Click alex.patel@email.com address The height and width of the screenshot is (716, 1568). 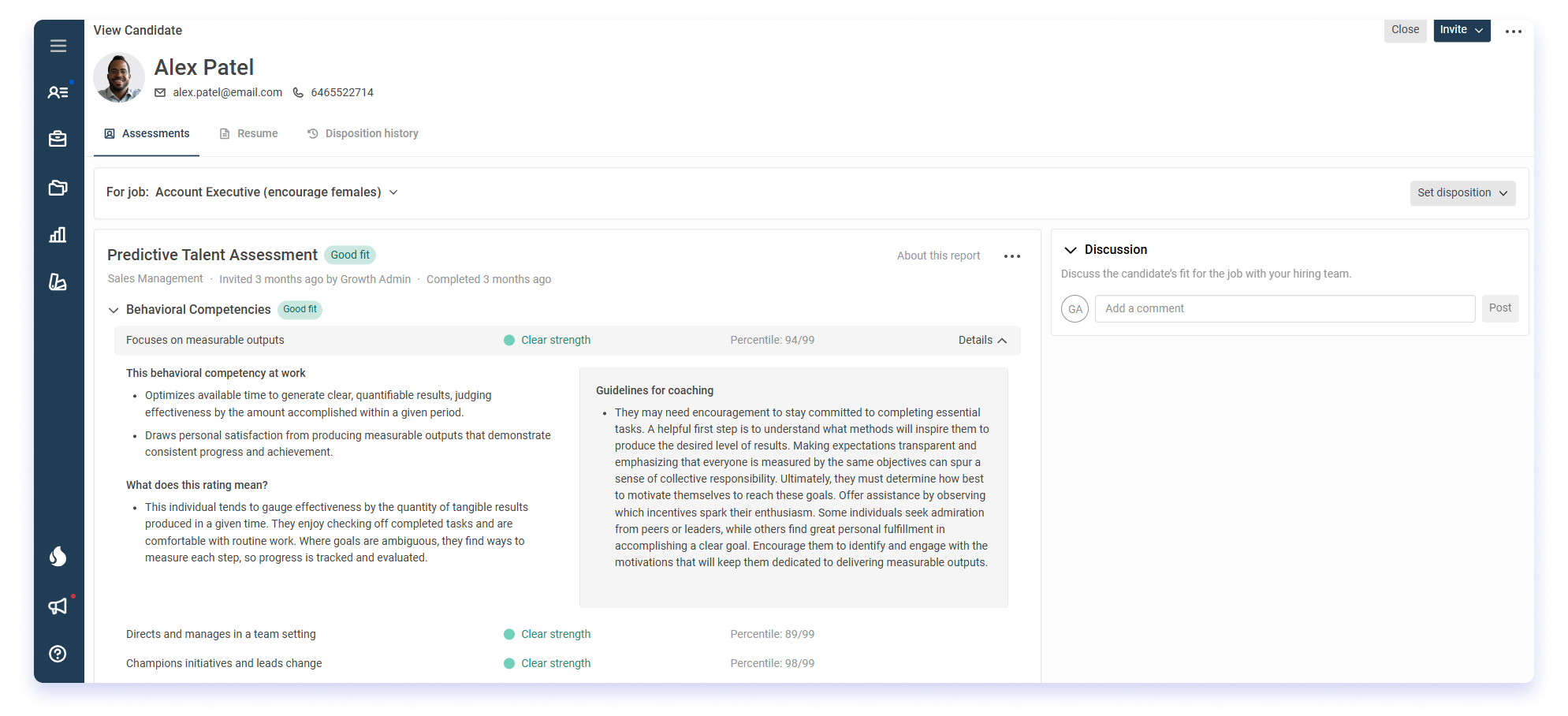coord(228,93)
